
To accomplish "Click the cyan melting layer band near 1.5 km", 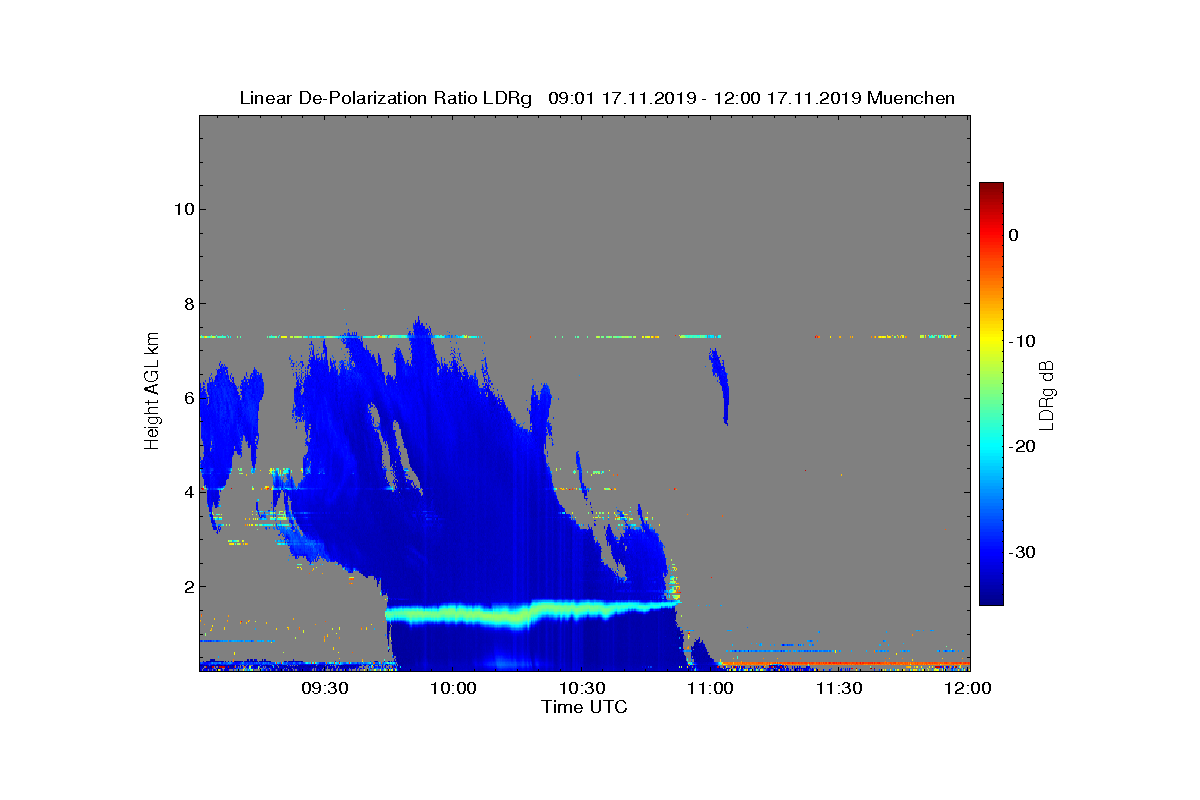I will coord(532,611).
